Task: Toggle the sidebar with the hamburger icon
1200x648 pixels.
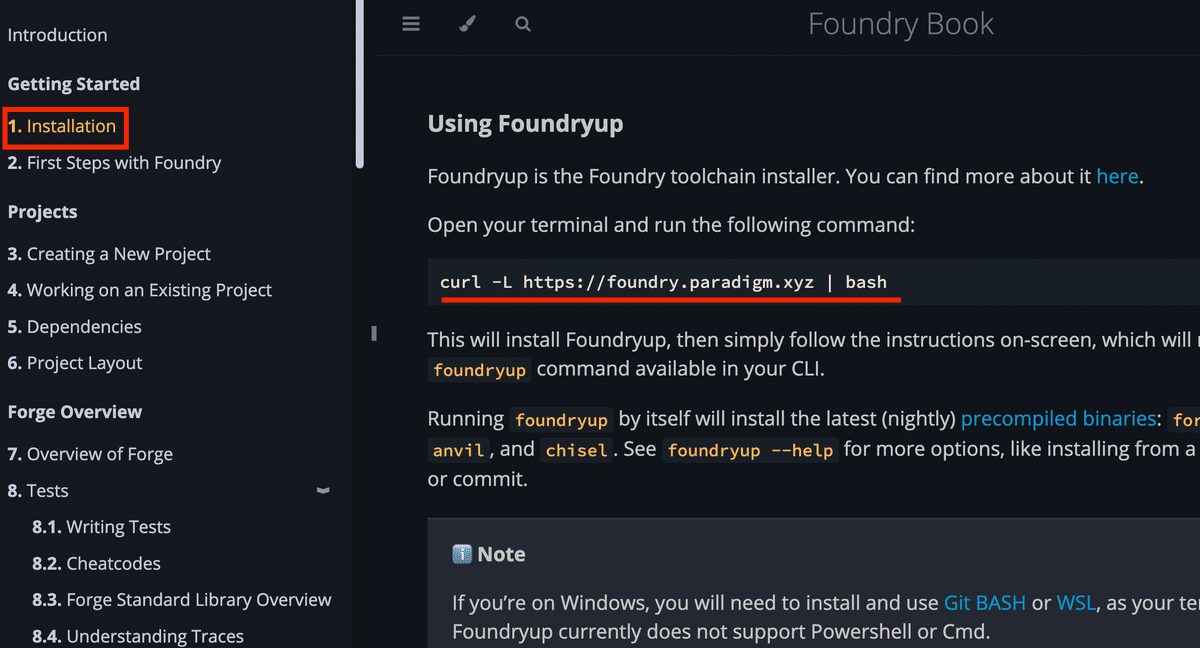Action: (x=411, y=24)
